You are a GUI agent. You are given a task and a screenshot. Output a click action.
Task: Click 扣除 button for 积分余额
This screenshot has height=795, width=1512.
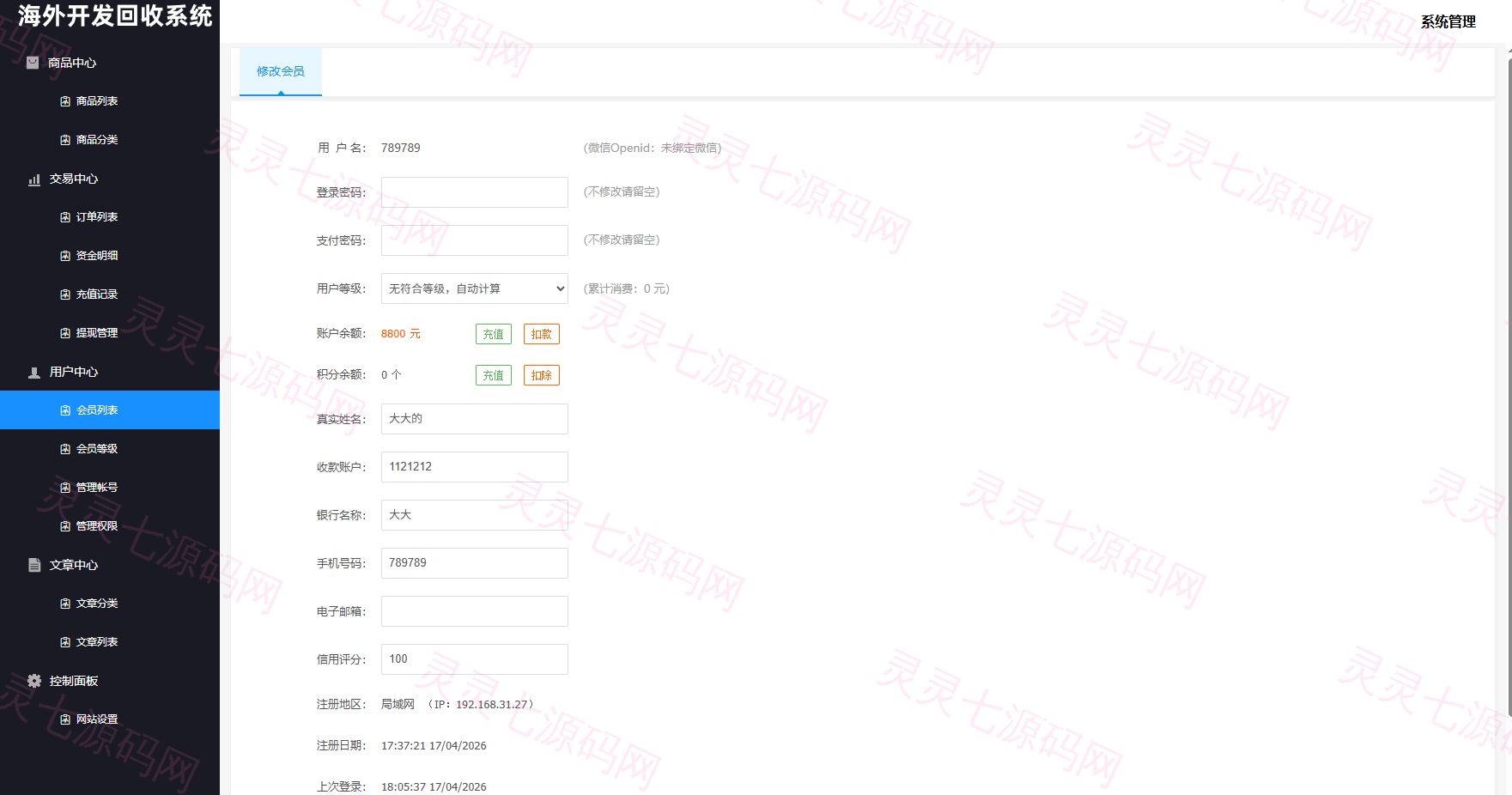(x=542, y=375)
